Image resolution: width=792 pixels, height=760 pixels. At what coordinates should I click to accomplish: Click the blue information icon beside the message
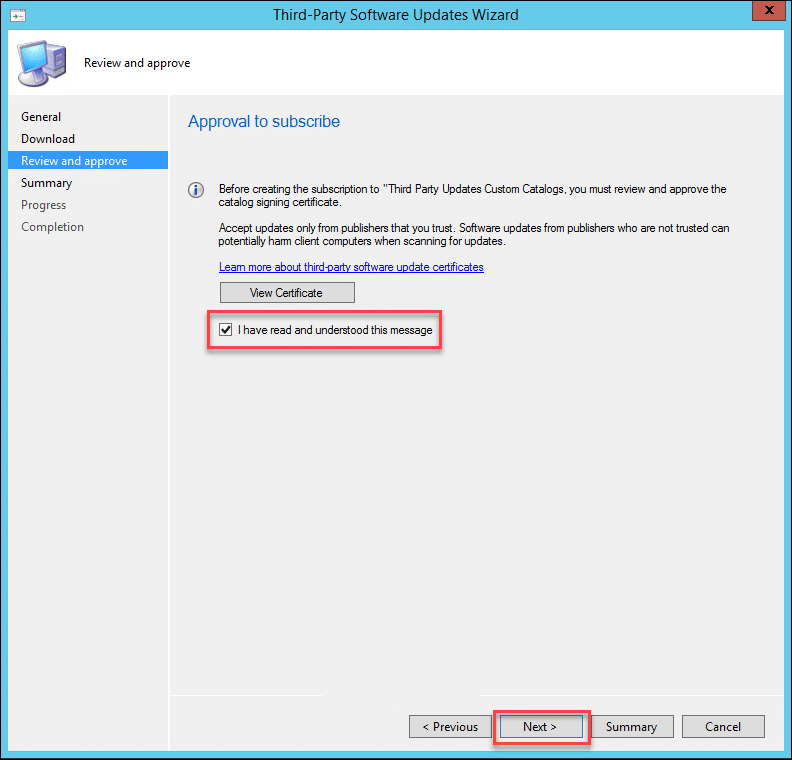[x=198, y=189]
